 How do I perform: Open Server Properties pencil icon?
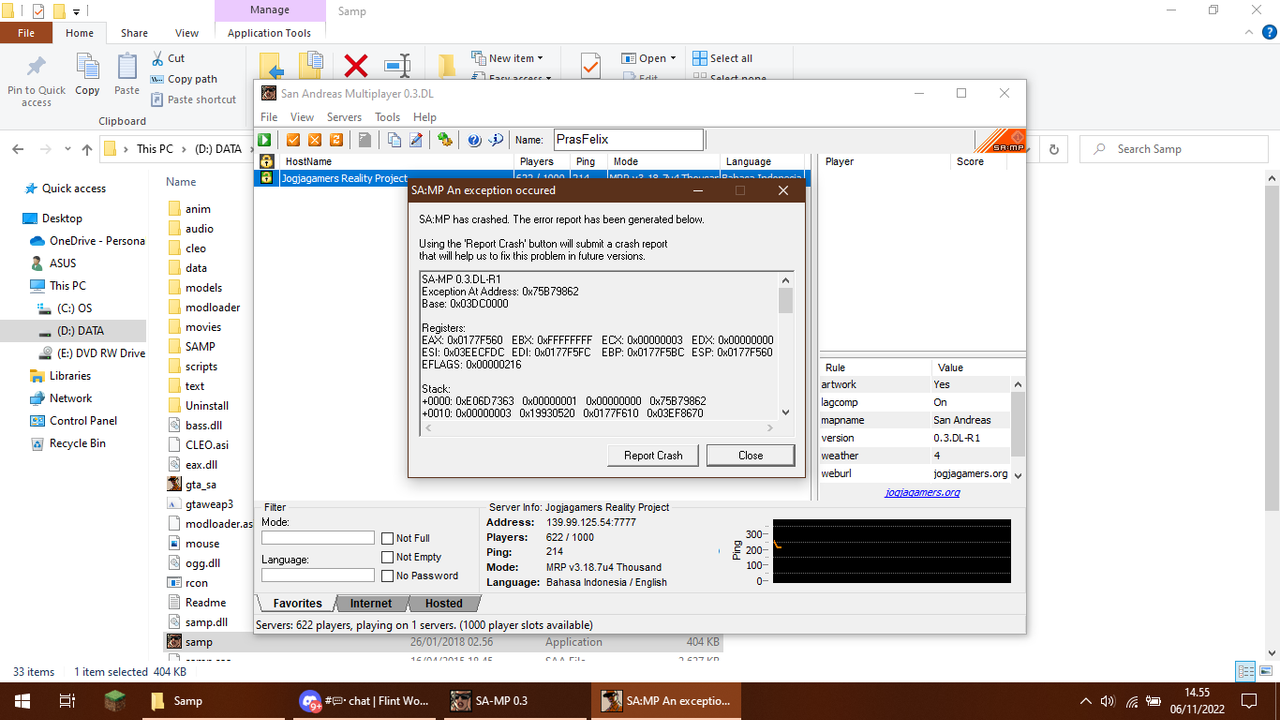tap(416, 140)
